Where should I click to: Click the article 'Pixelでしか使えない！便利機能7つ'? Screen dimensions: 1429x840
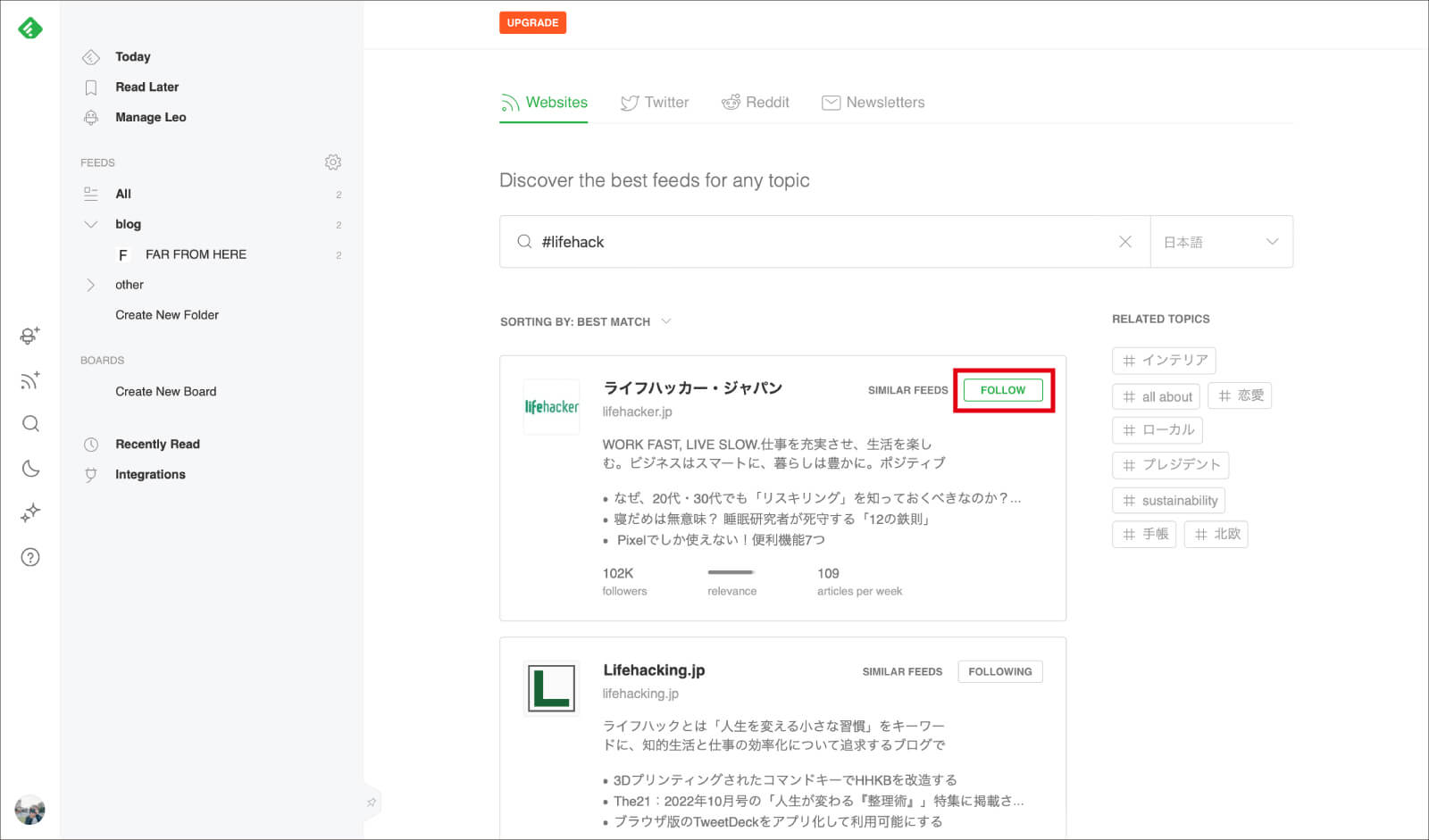click(721, 540)
